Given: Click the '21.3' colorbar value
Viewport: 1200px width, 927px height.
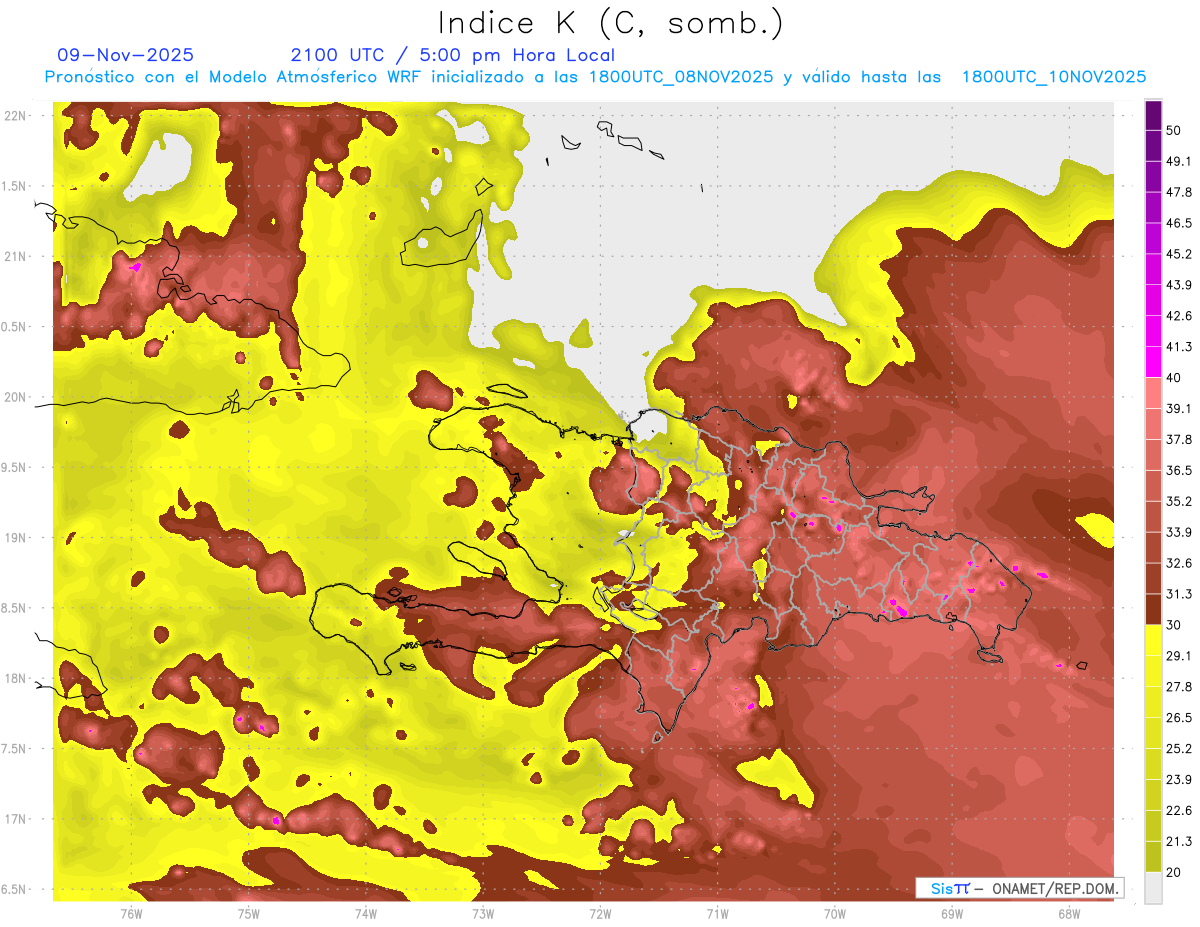Looking at the screenshot, I should click(x=1179, y=842).
